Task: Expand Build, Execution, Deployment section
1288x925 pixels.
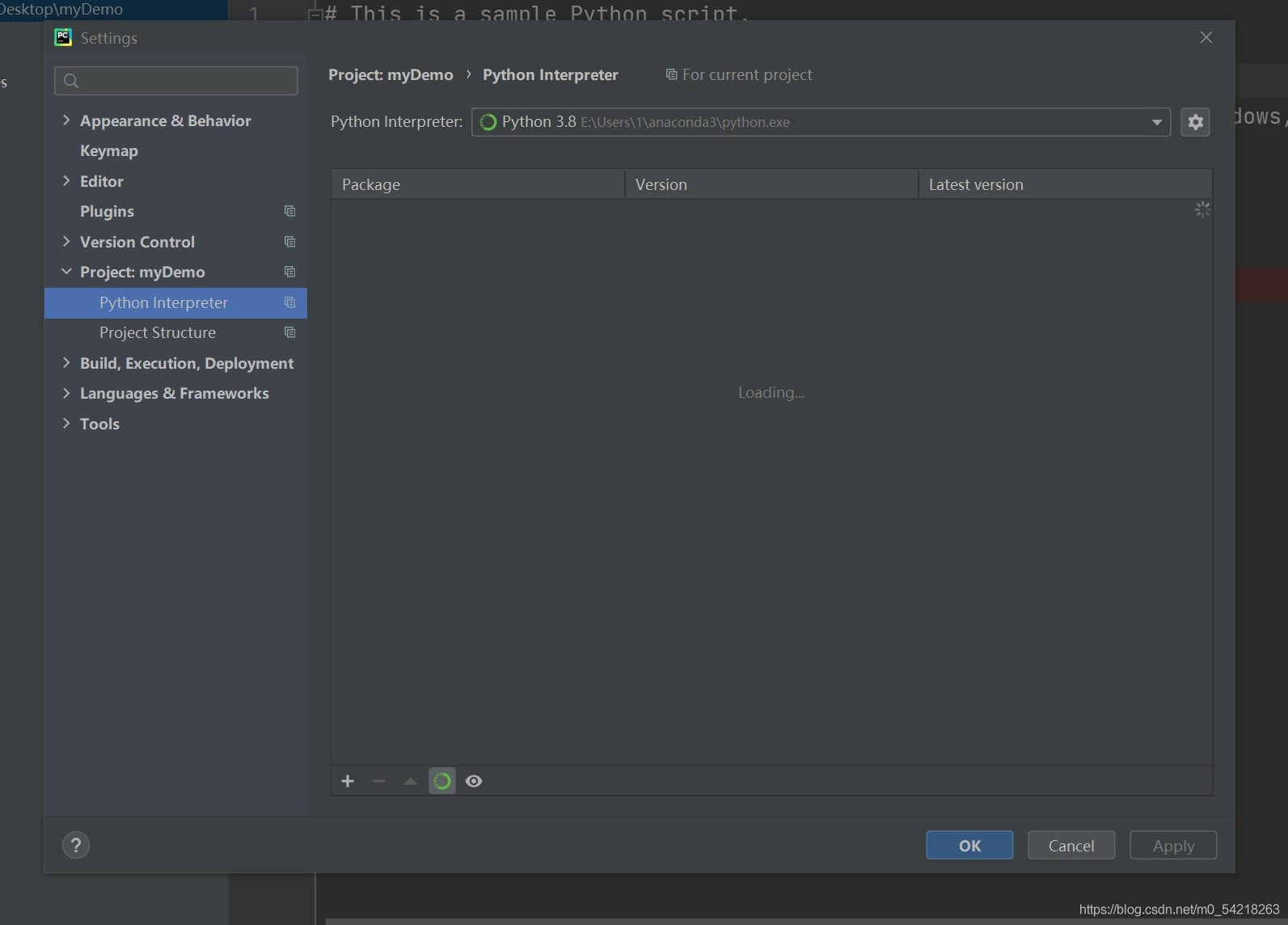Action: click(66, 363)
